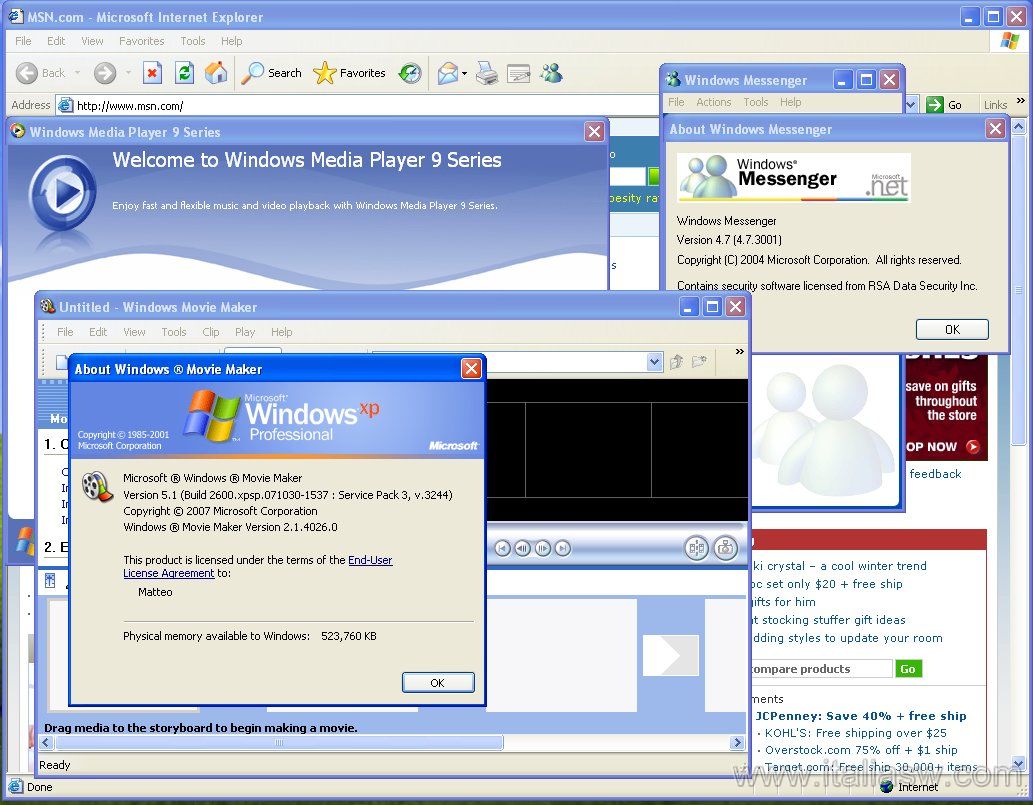
Task: Open IE File menu
Action: (23, 41)
